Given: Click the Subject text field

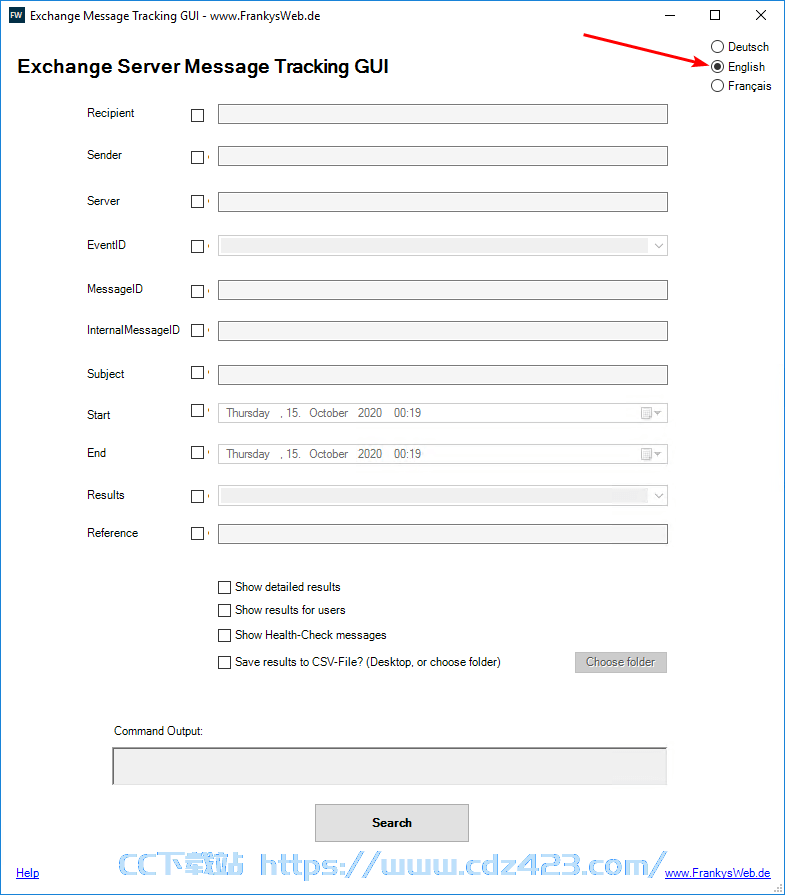Looking at the screenshot, I should click(442, 375).
